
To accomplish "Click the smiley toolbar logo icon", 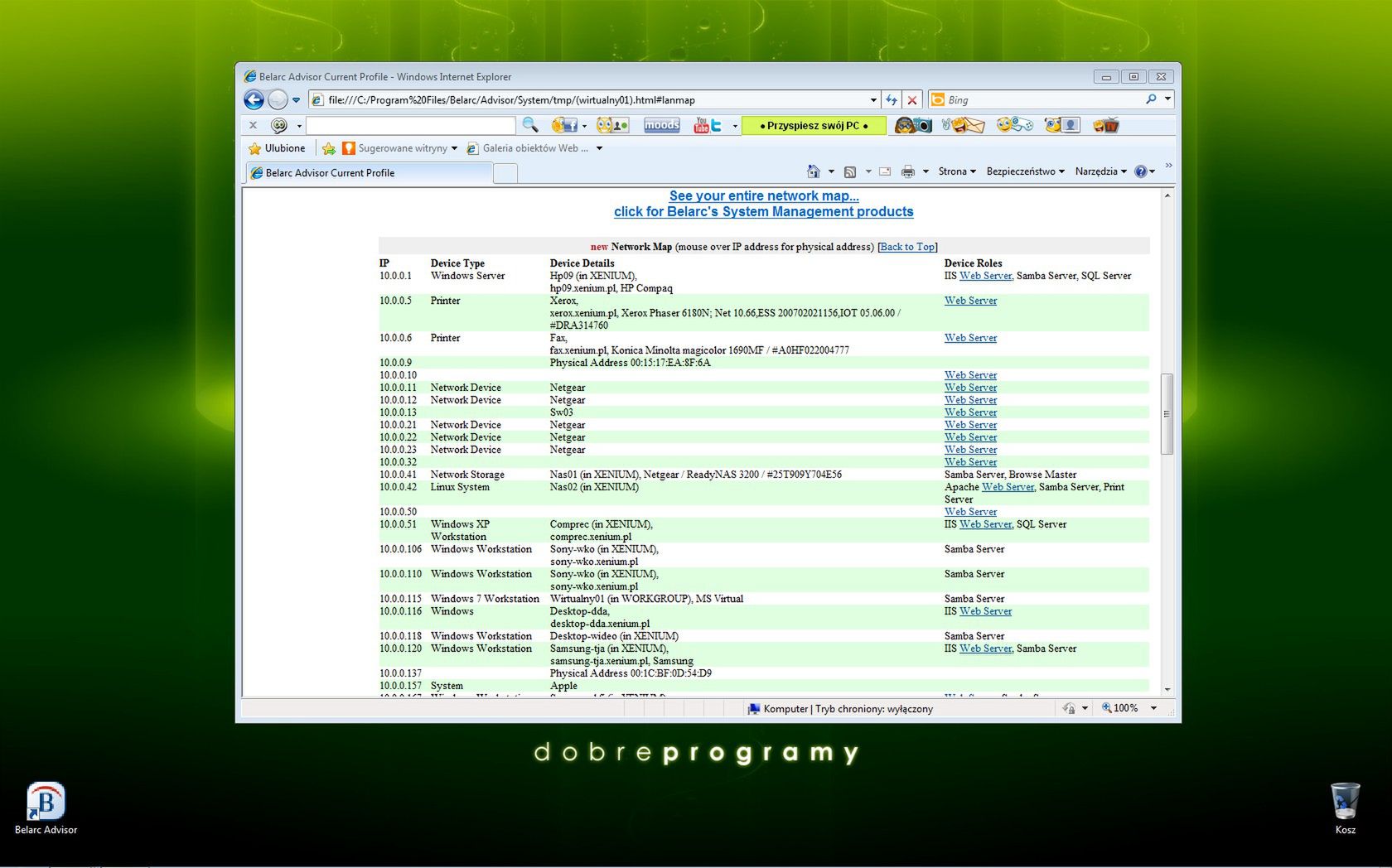I will [x=279, y=125].
